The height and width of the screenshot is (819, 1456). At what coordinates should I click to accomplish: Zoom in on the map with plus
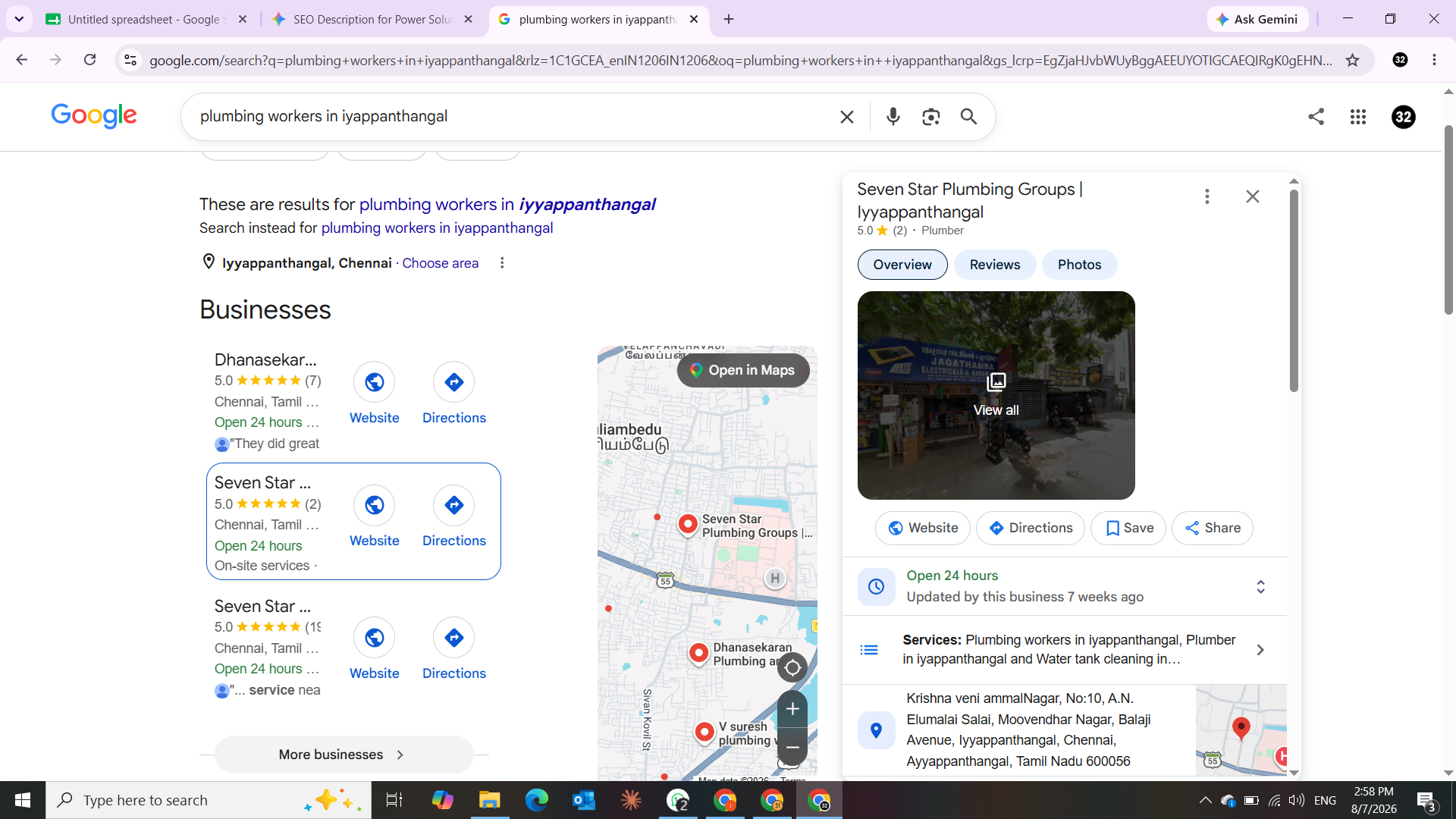[x=792, y=709]
